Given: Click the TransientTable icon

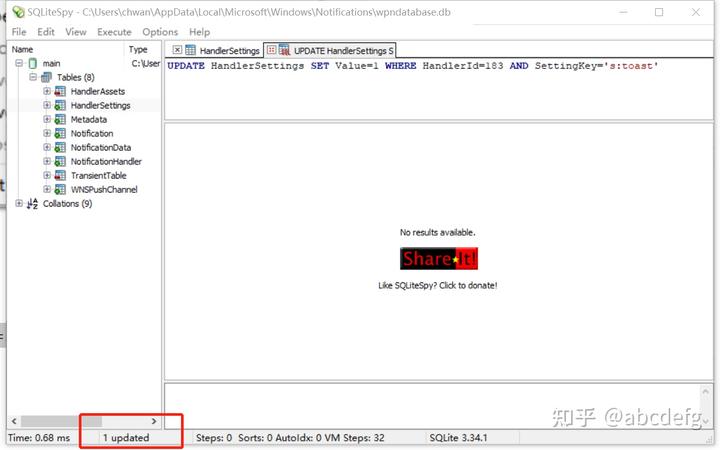Looking at the screenshot, I should pyautogui.click(x=60, y=175).
